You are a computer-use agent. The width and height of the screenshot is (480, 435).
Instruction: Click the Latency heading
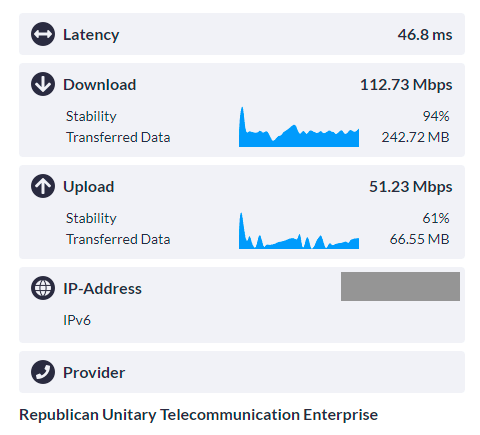pyautogui.click(x=91, y=35)
